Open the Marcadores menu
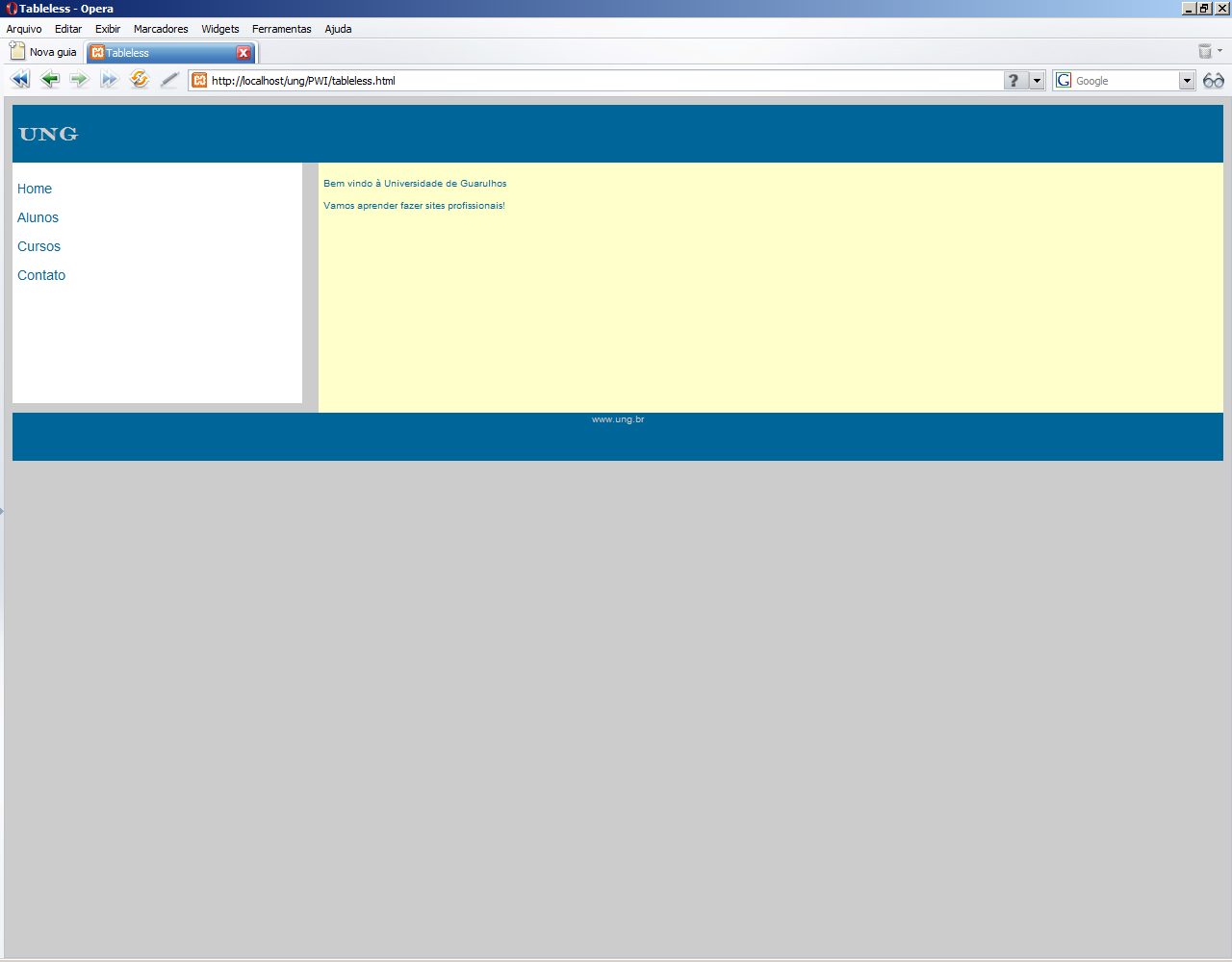The width and height of the screenshot is (1232, 962). pyautogui.click(x=161, y=29)
